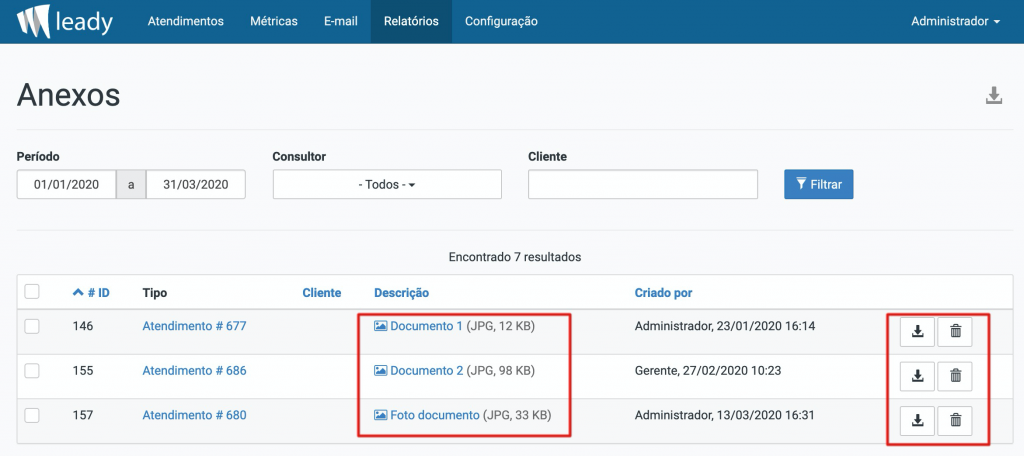Toggle the select-all checkbox in the table header
Image resolution: width=1024 pixels, height=456 pixels.
(32, 291)
